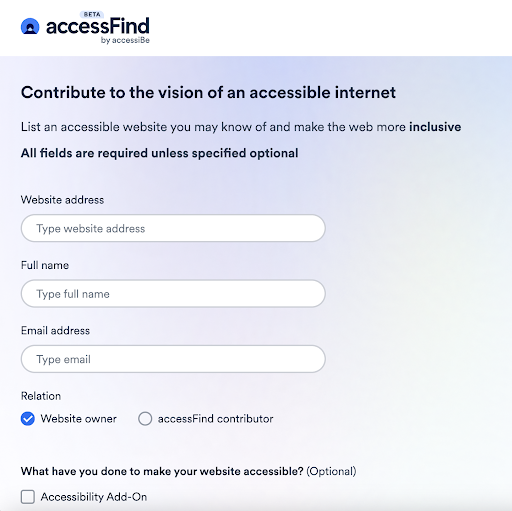Click the 'by accessiBe' tagline
The width and height of the screenshot is (512, 511).
pyautogui.click(x=125, y=40)
